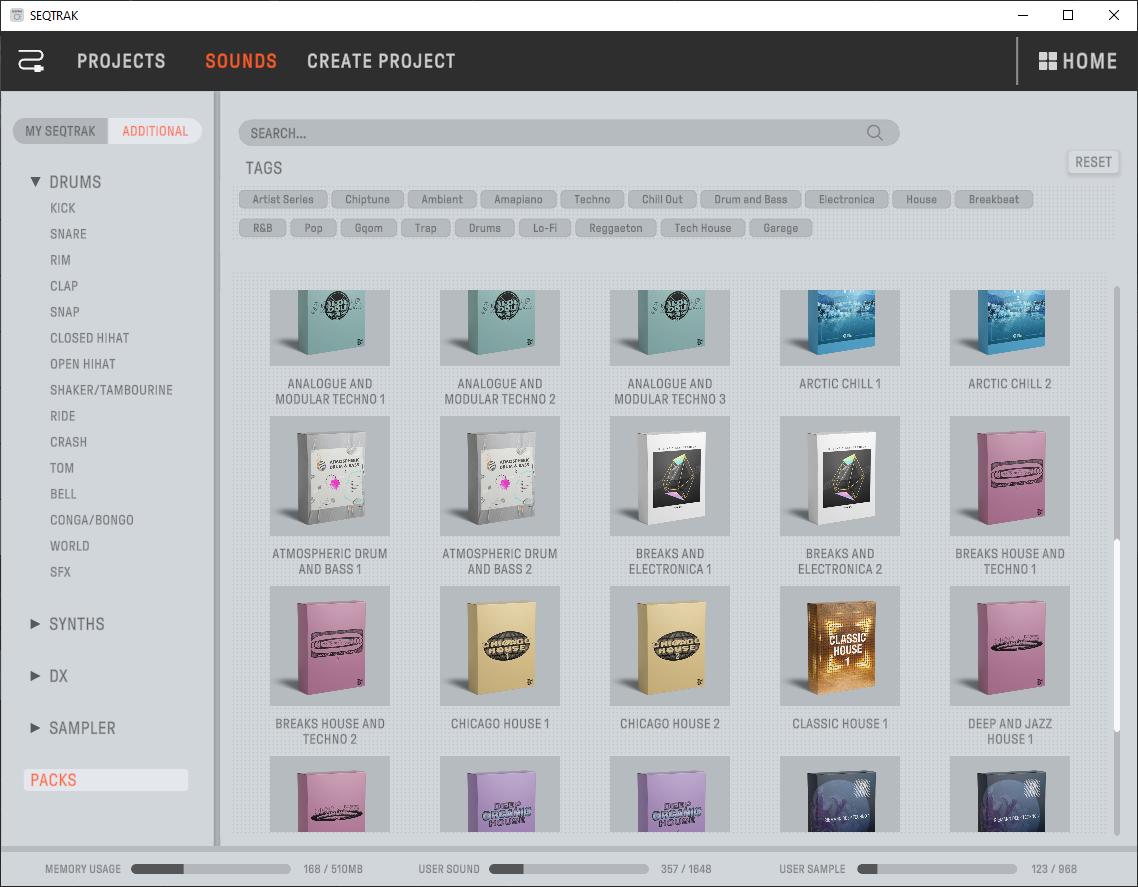Filter by the Lo-Fi tag
Image resolution: width=1138 pixels, height=887 pixels.
(x=545, y=228)
